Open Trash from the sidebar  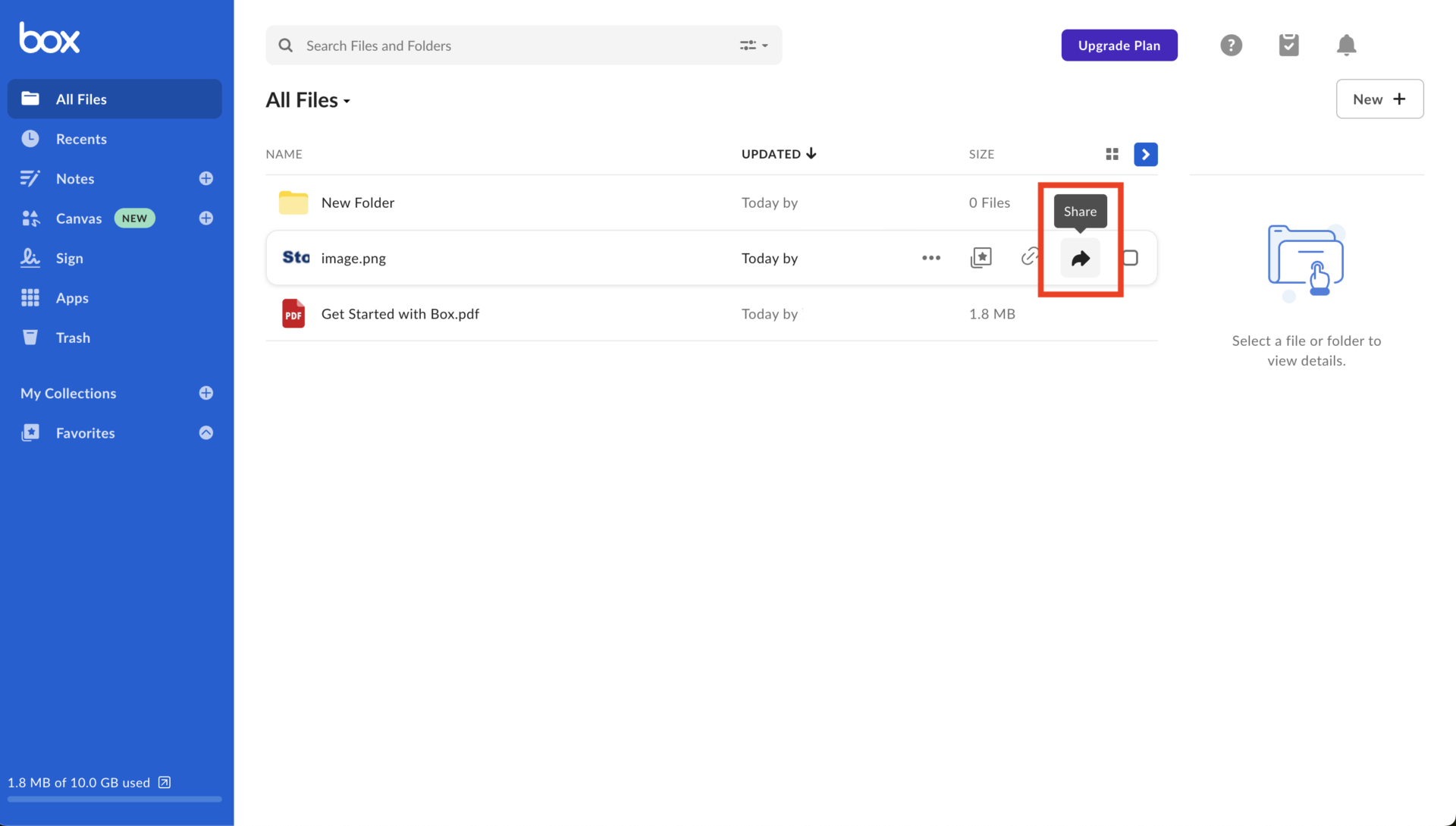[72, 338]
